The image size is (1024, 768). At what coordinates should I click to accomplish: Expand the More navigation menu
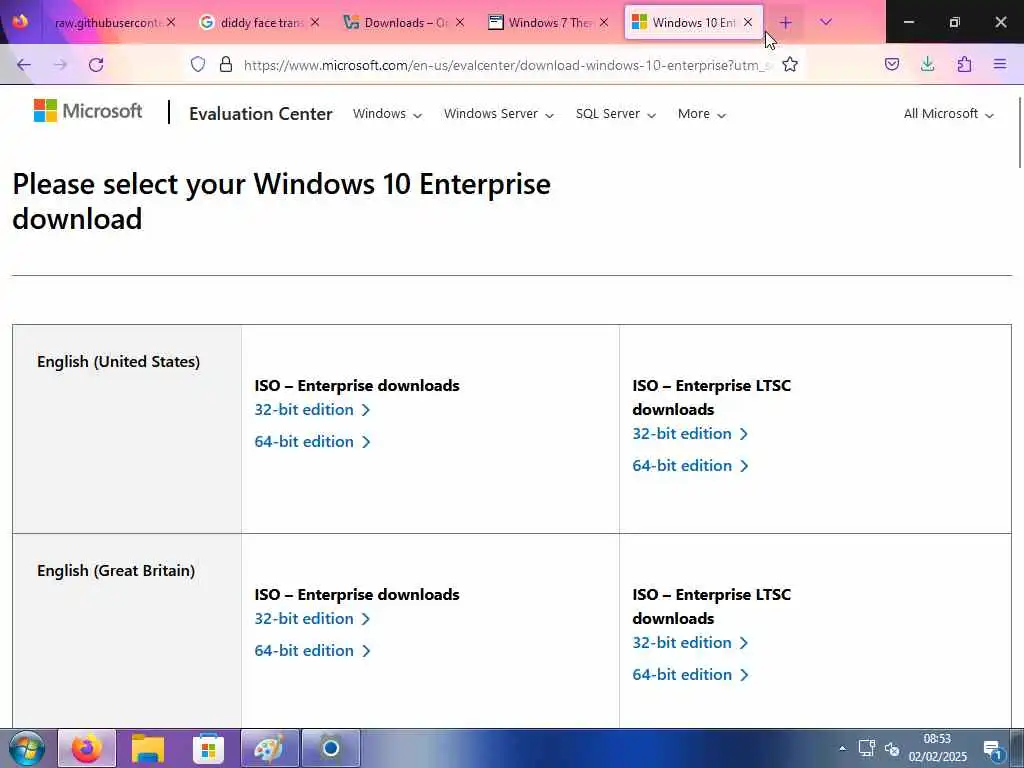[702, 114]
